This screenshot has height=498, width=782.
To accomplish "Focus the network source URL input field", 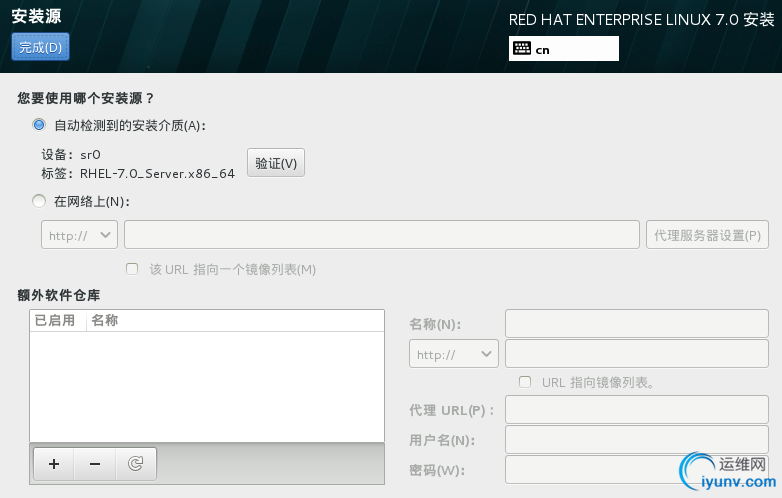I will [x=382, y=235].
